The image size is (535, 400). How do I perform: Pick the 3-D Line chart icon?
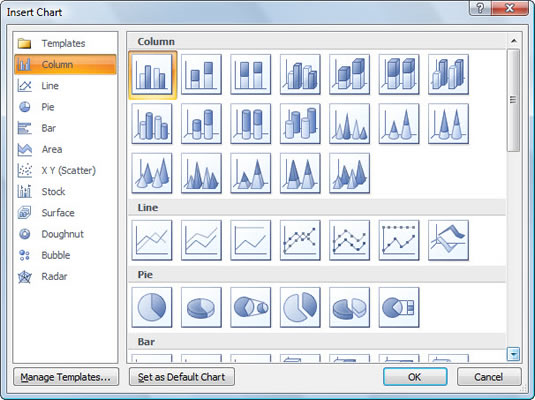coord(448,240)
